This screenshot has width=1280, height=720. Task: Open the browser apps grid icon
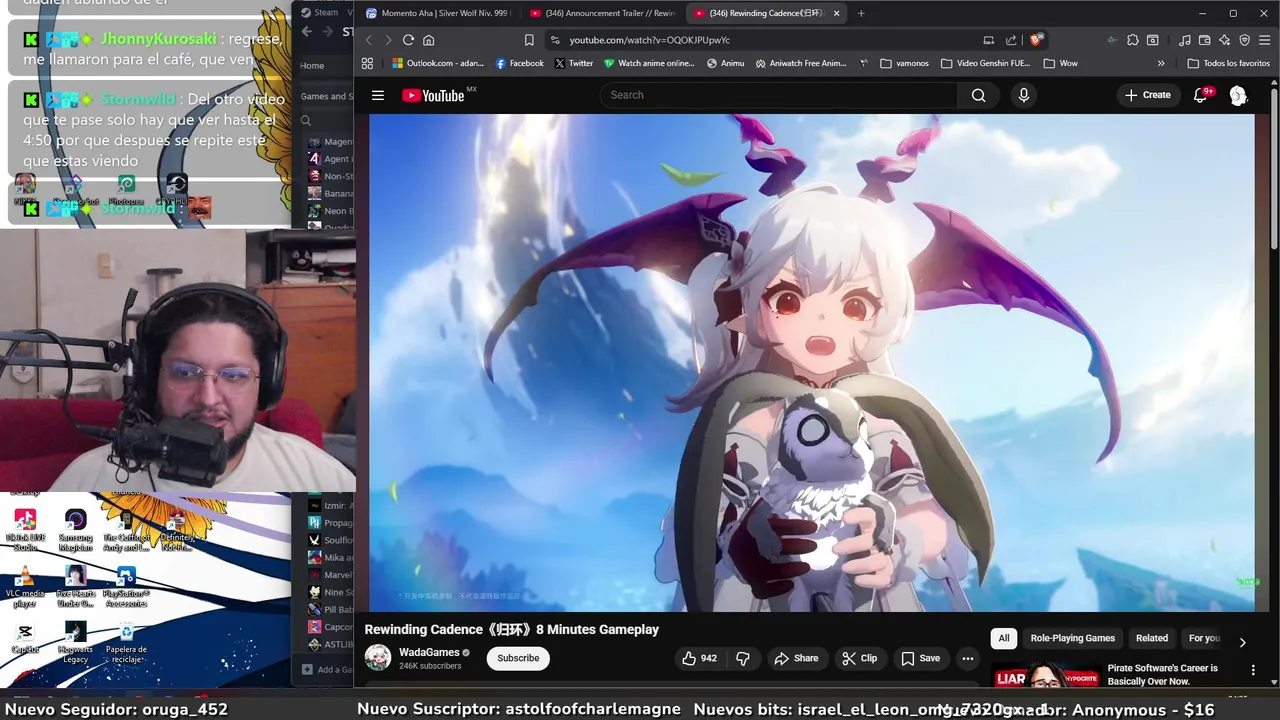pos(367,63)
